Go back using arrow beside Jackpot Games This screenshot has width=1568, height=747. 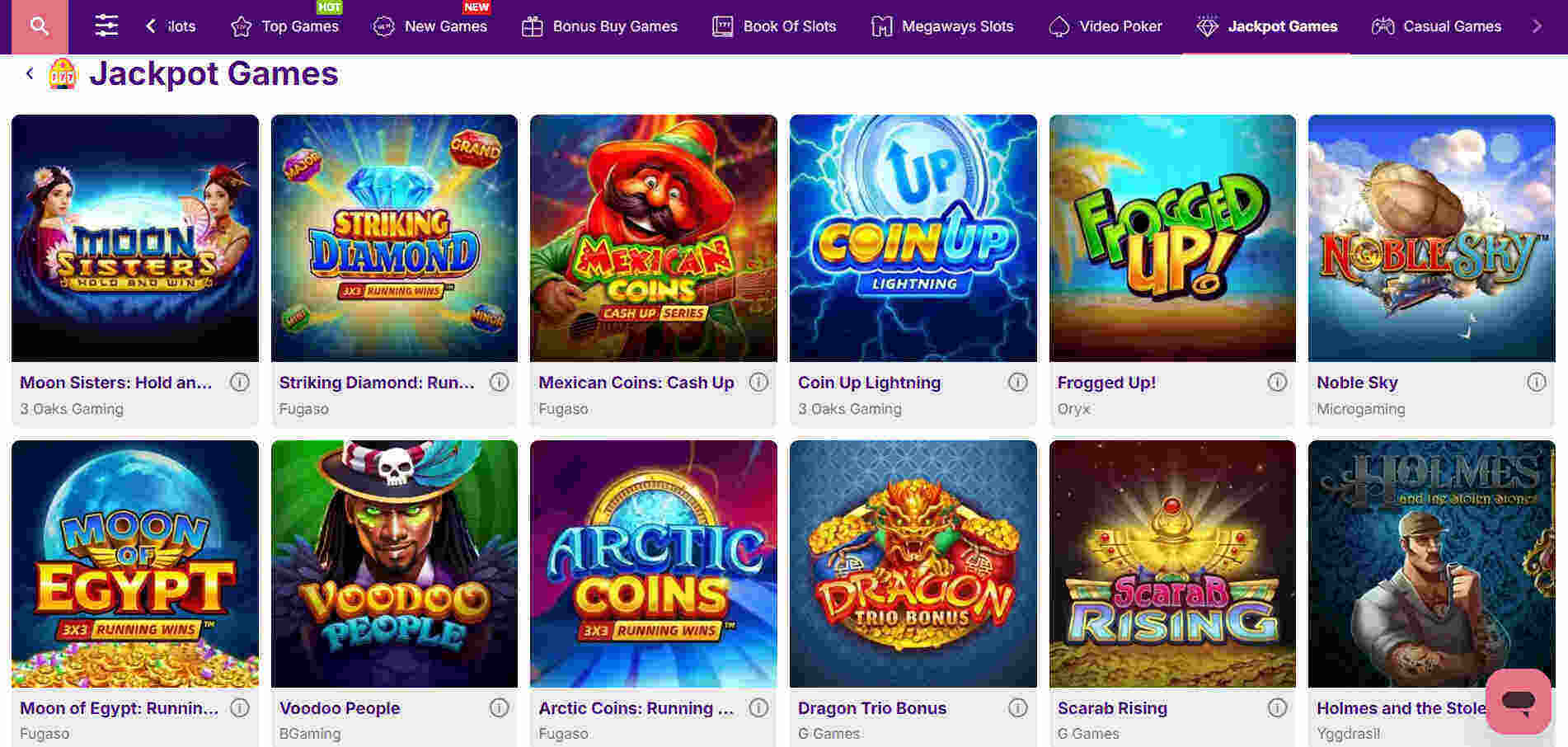(30, 74)
